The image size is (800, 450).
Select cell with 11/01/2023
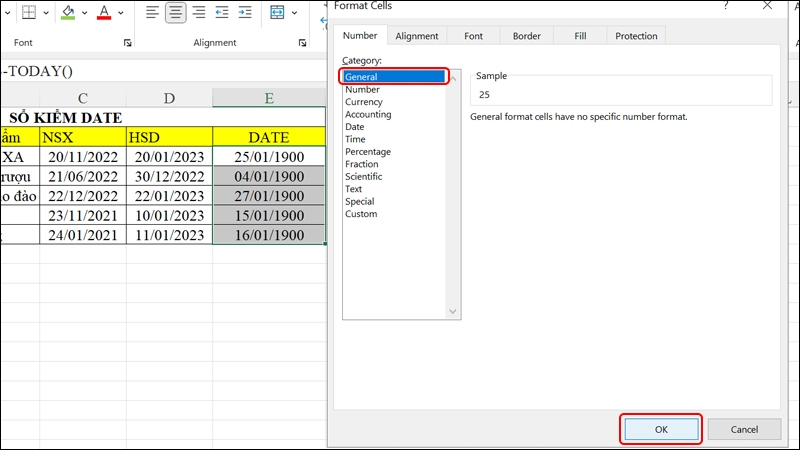(169, 235)
